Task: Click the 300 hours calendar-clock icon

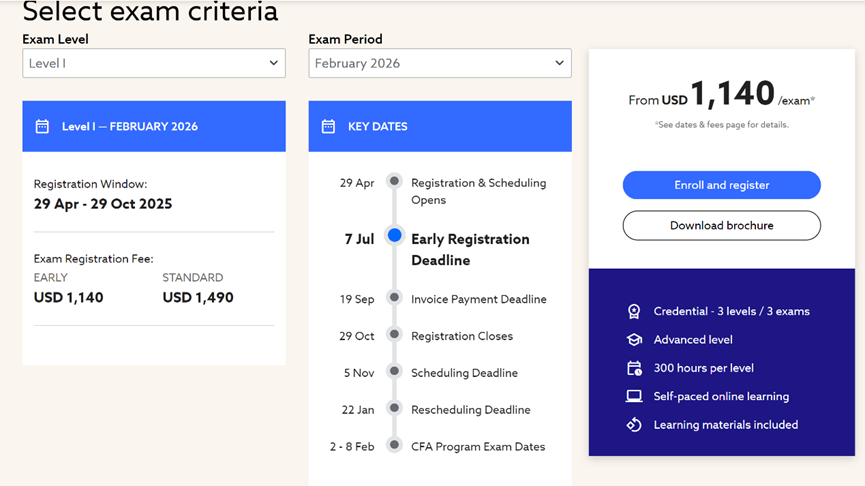Action: click(x=634, y=368)
